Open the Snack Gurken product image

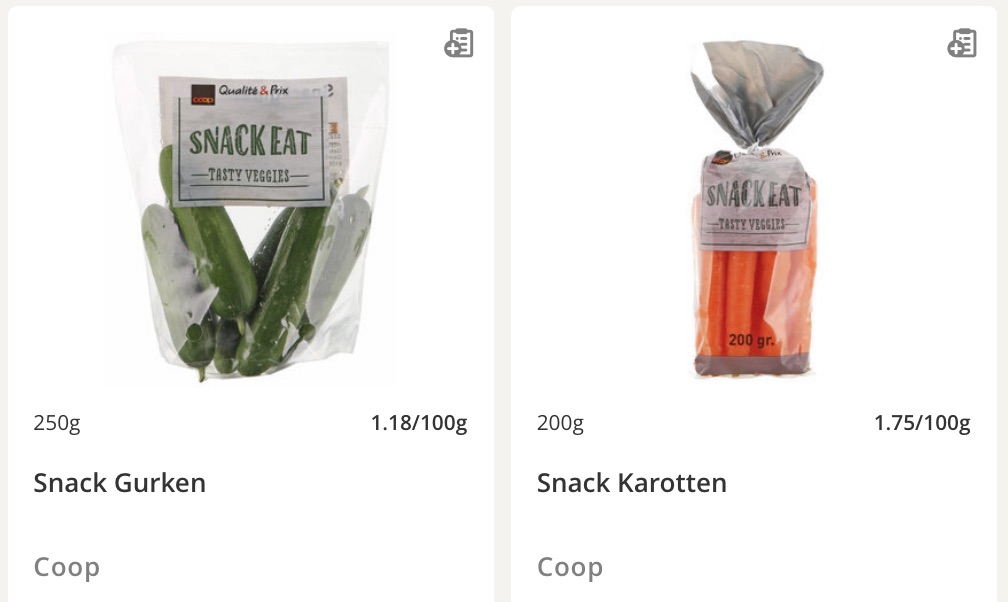point(251,211)
